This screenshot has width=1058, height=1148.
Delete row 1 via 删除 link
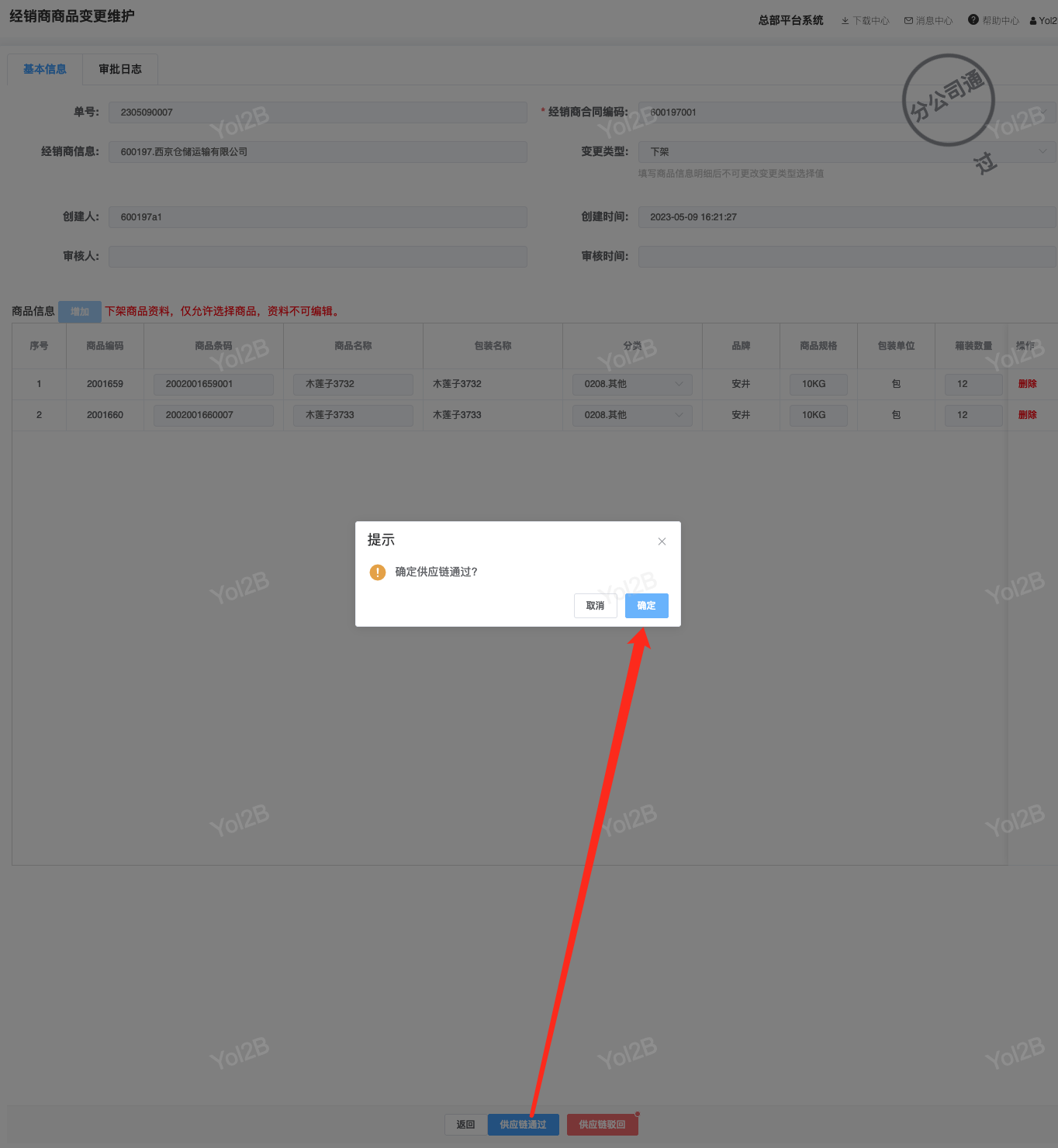1028,384
